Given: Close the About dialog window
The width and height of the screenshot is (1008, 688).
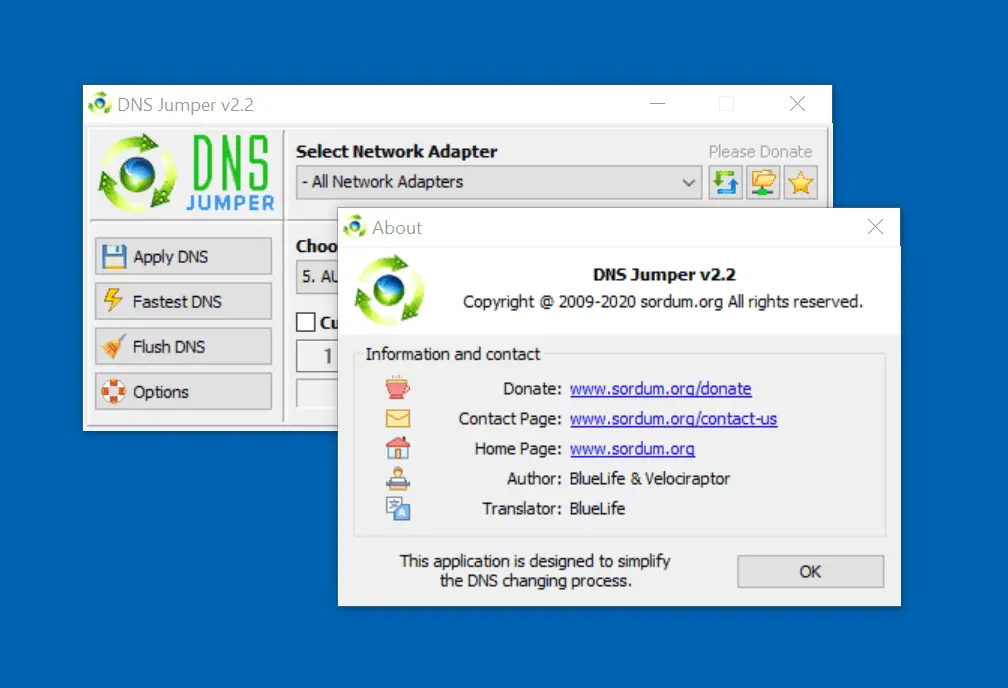Looking at the screenshot, I should click(875, 227).
